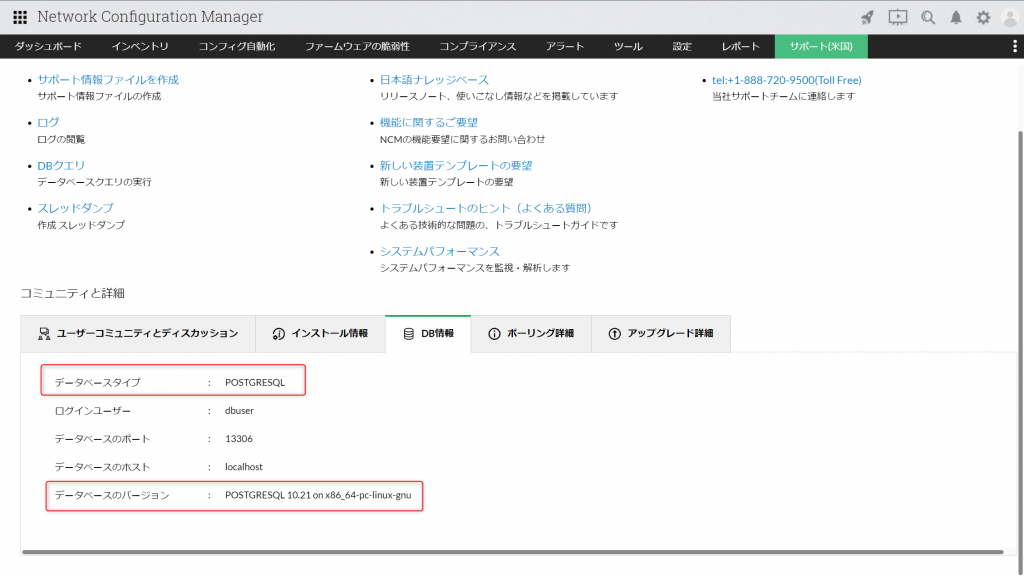Open the settings gear icon

[x=984, y=18]
